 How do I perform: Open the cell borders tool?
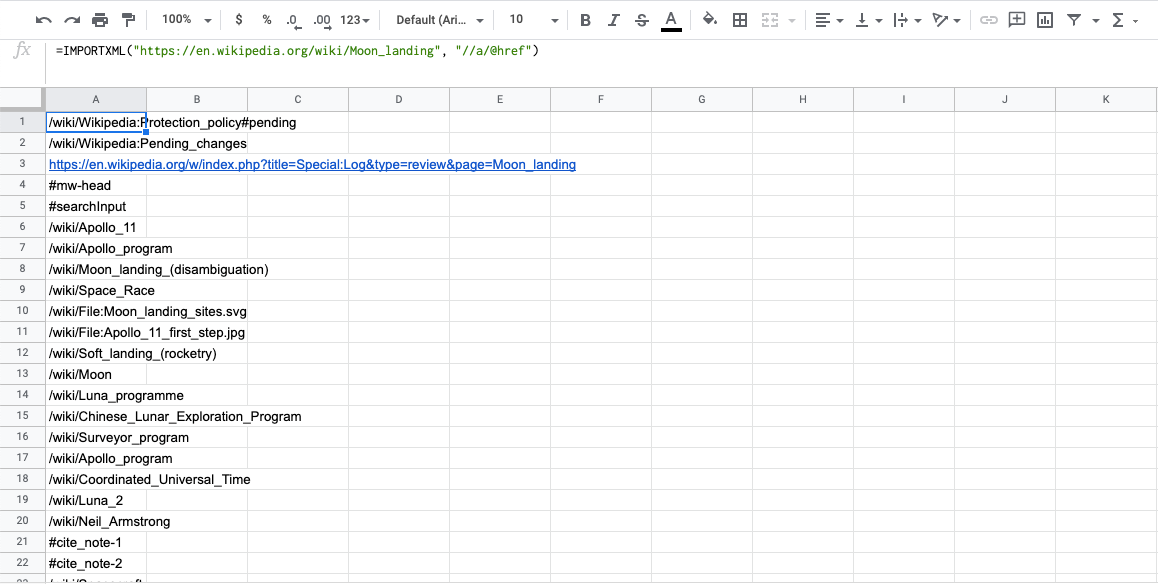[x=739, y=20]
